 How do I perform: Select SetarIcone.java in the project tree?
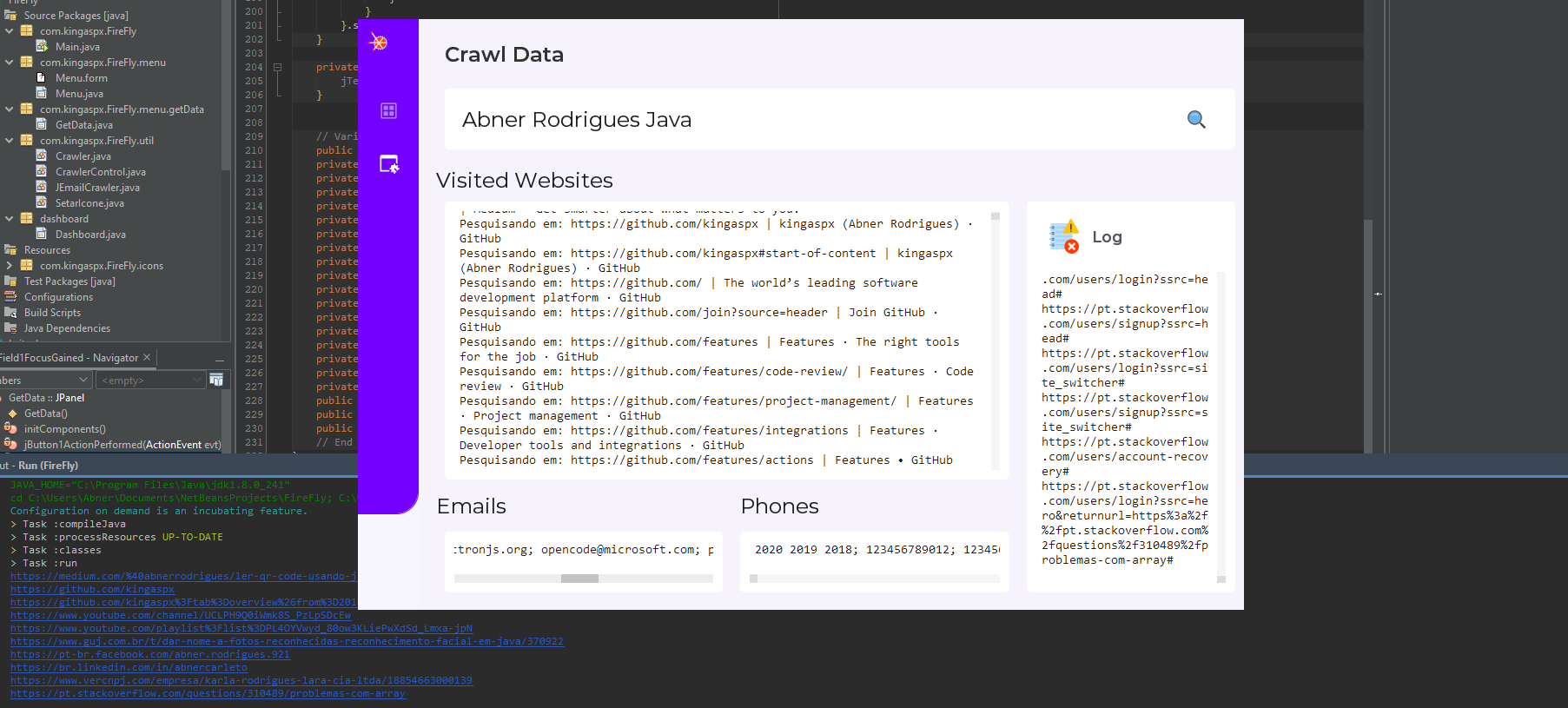[x=89, y=202]
